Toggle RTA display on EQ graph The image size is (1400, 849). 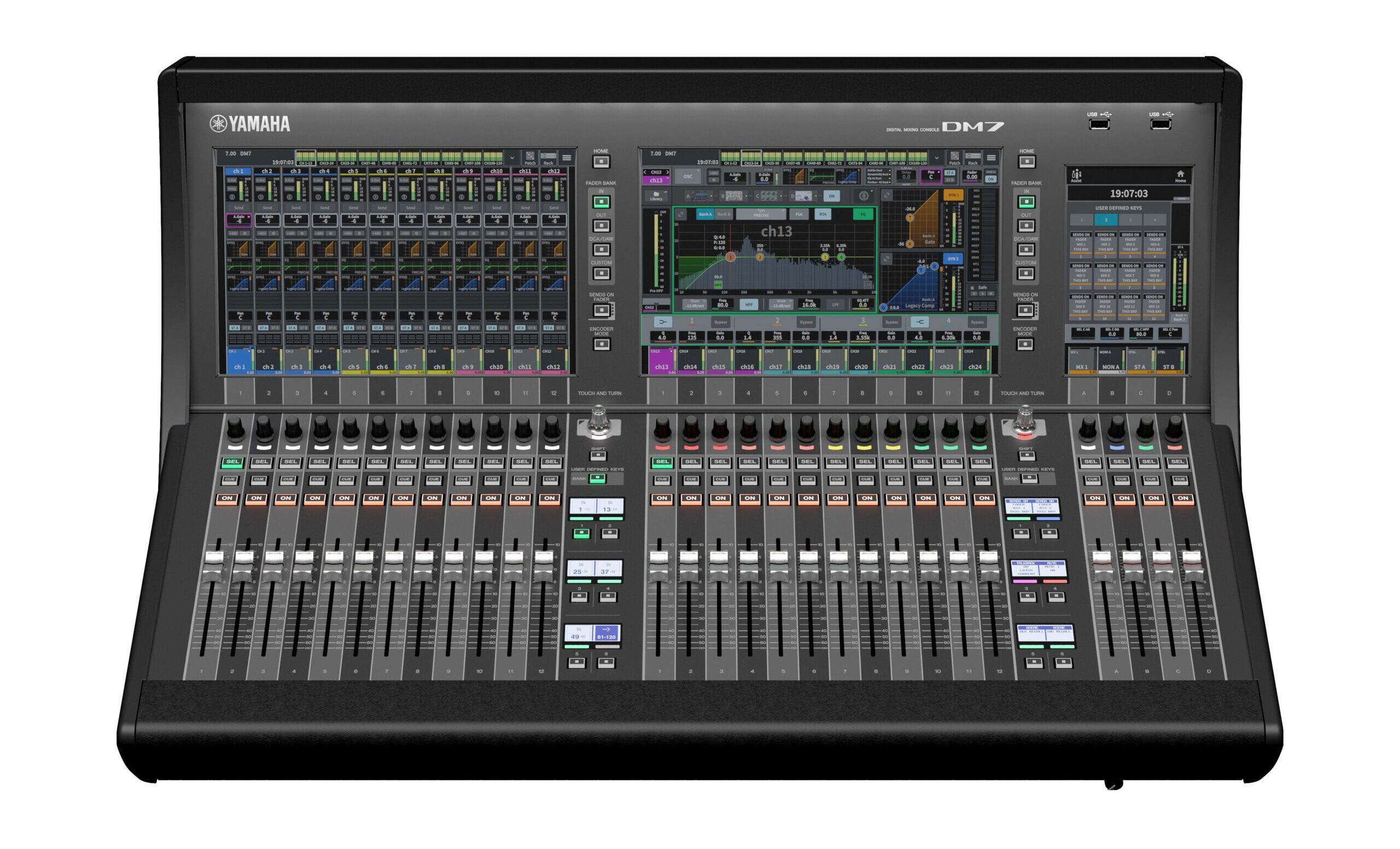(822, 214)
